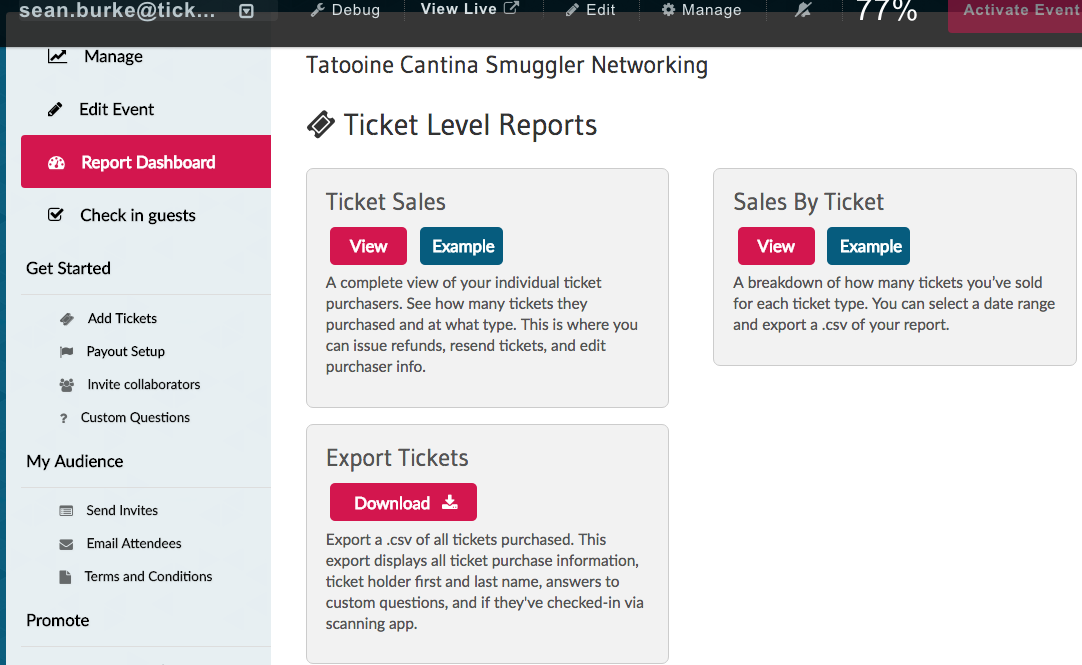Open Check in guests from the sidebar
This screenshot has height=665, width=1082.
point(137,216)
